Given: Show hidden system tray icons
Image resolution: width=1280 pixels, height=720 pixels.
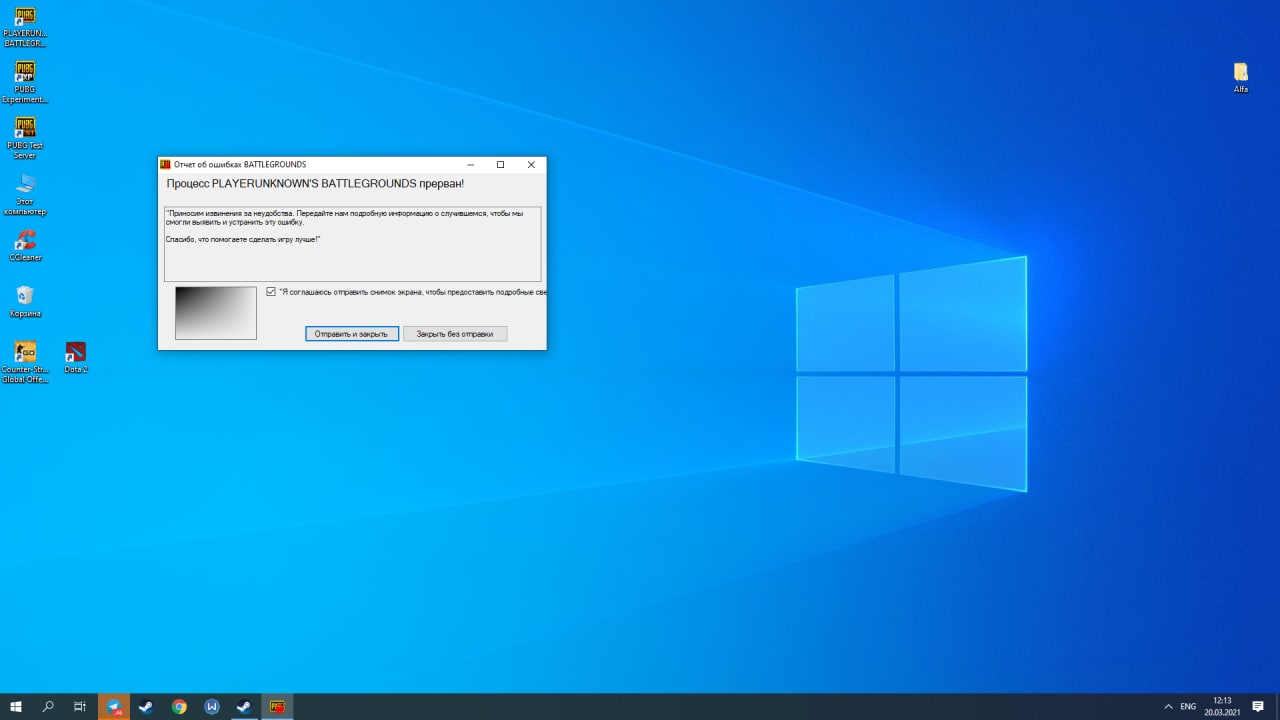Looking at the screenshot, I should pyautogui.click(x=1168, y=706).
